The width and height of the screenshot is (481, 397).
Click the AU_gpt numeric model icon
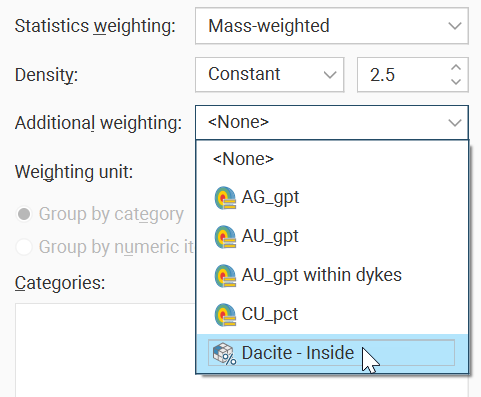(225, 237)
